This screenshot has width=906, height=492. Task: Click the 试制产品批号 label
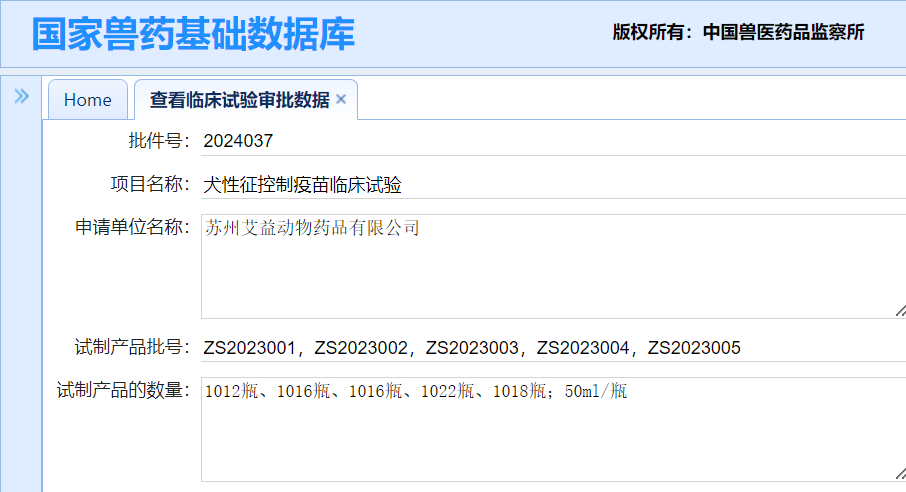coord(128,347)
